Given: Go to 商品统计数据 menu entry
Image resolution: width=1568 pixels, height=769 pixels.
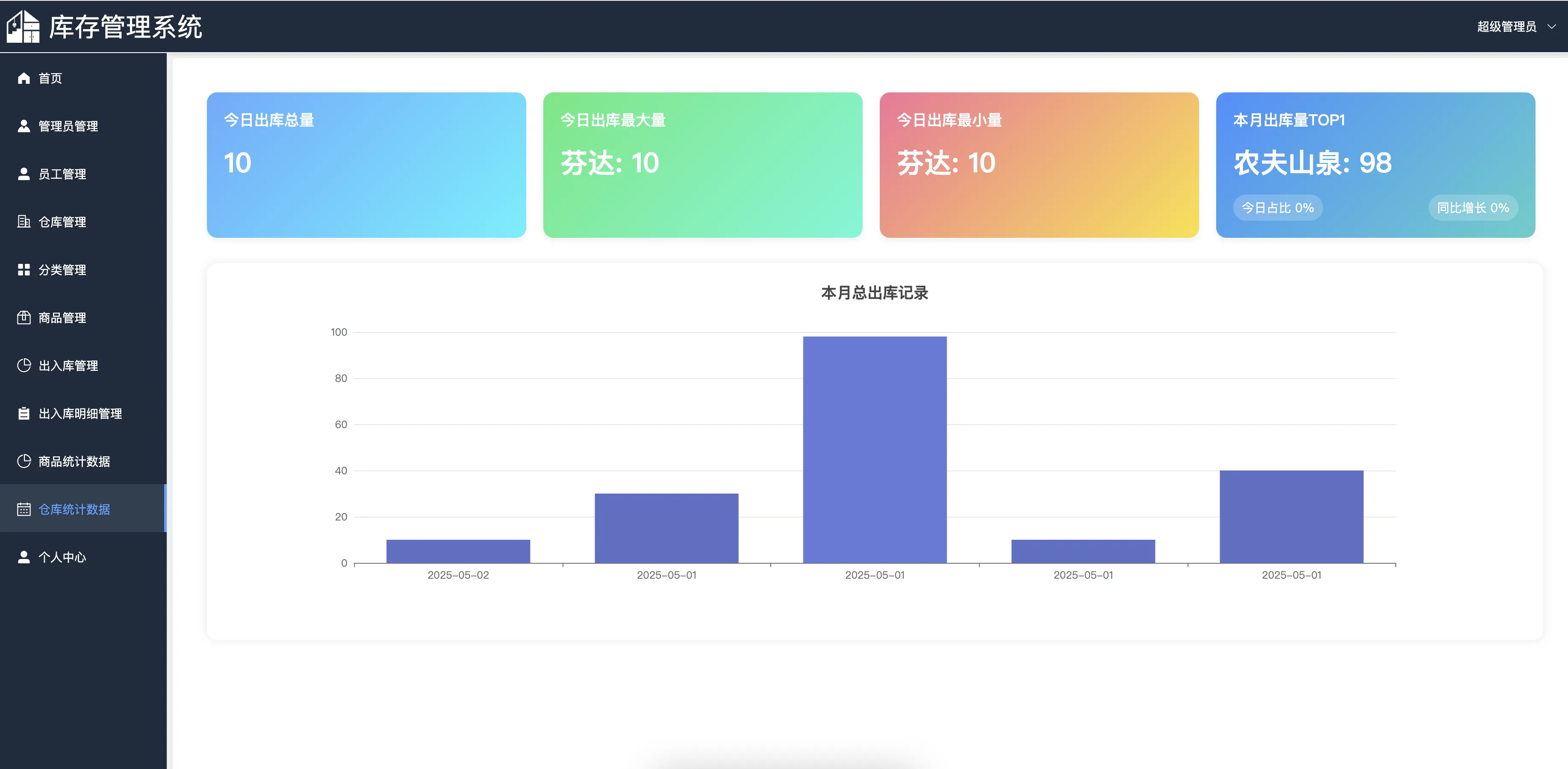Looking at the screenshot, I should tap(74, 461).
